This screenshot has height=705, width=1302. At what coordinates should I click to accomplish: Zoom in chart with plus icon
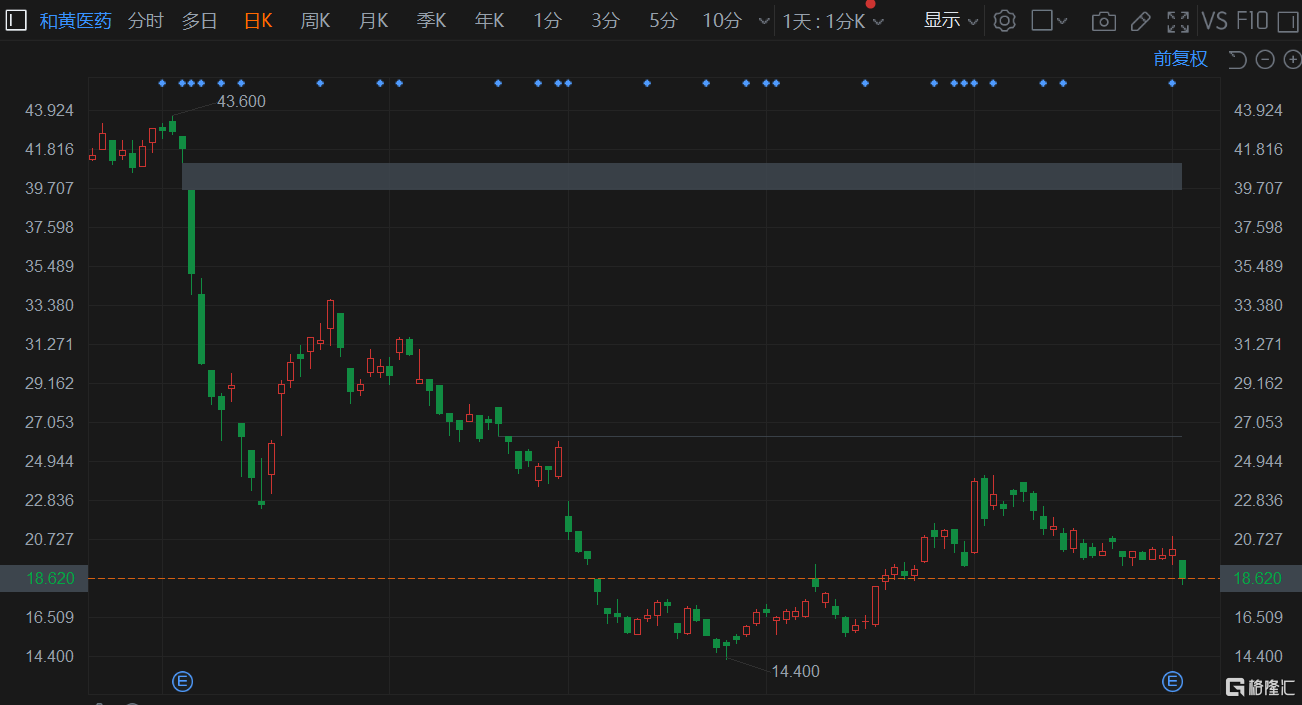[x=1291, y=60]
